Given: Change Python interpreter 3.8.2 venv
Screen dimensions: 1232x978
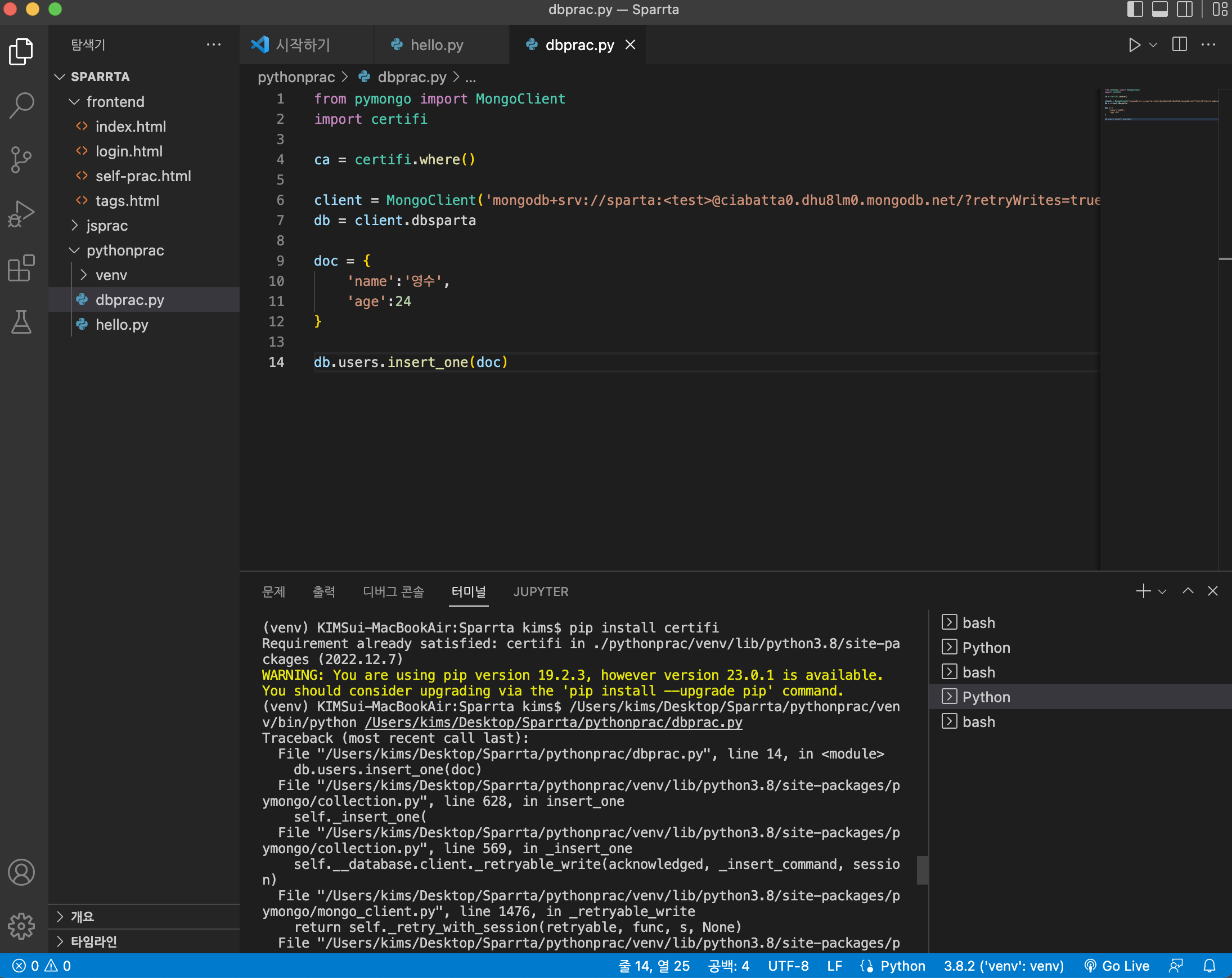Looking at the screenshot, I should [x=1004, y=966].
